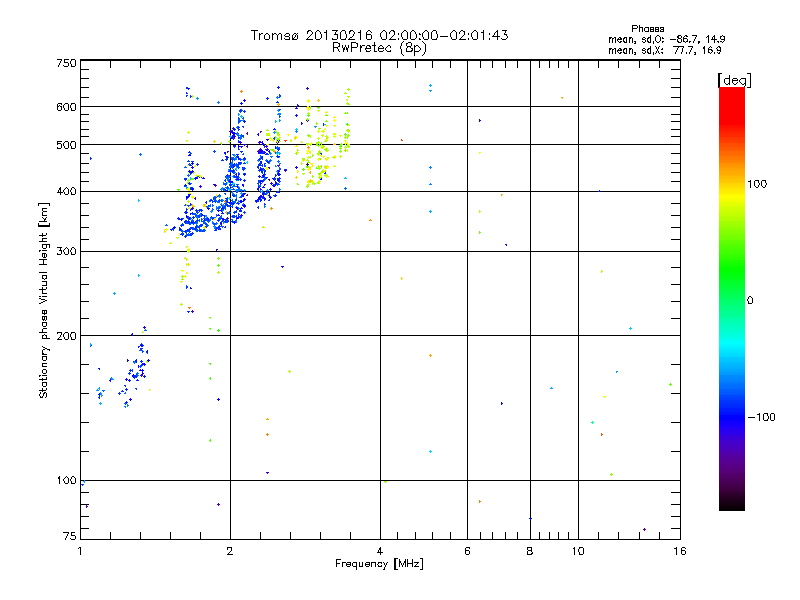Click the 'Frequency [MHz]' axis label
Screen dimensions: 800x600
tap(379, 564)
